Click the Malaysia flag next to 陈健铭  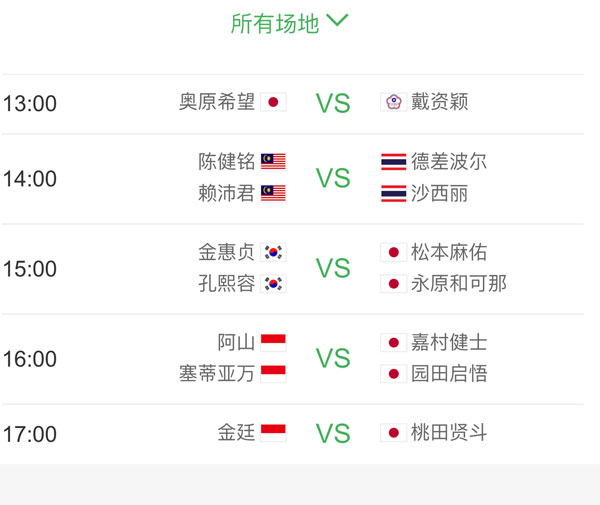pyautogui.click(x=273, y=162)
